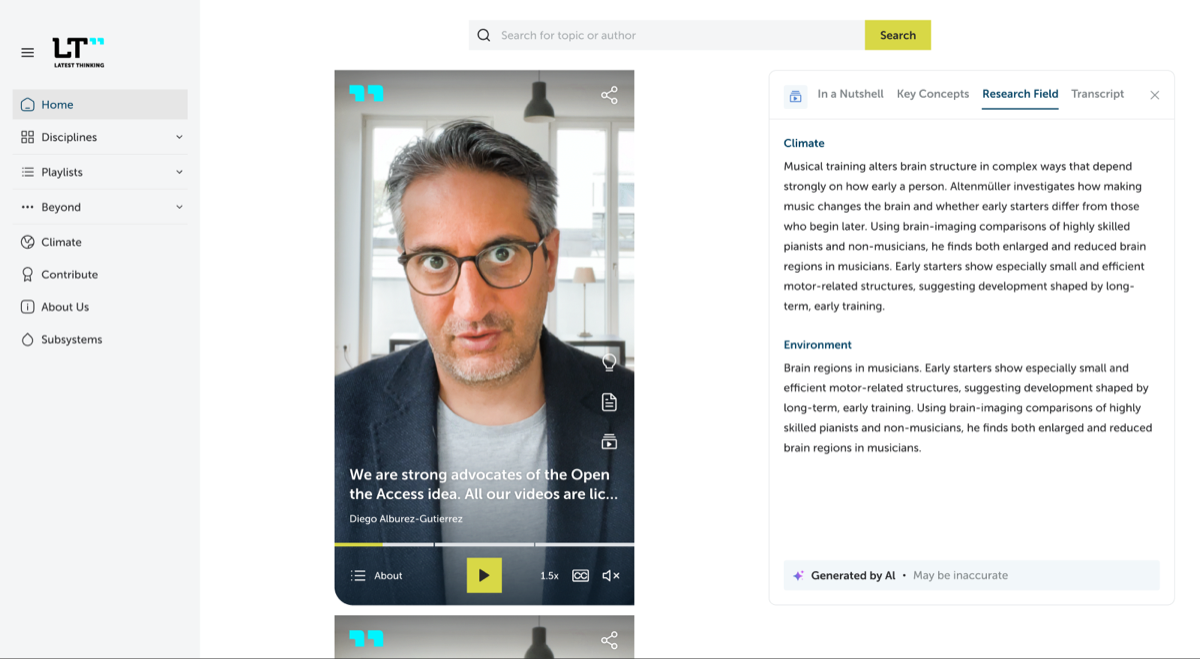Click the Playlists list icon
Screen dimensions: 1200x659
coord(27,172)
